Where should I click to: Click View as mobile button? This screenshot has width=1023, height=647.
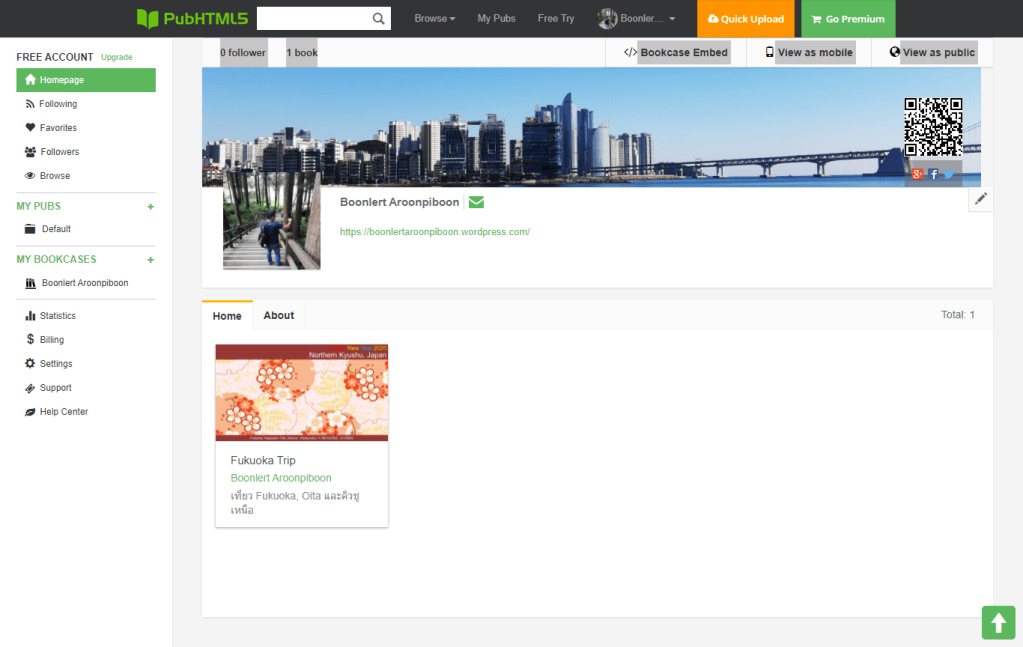[x=808, y=52]
